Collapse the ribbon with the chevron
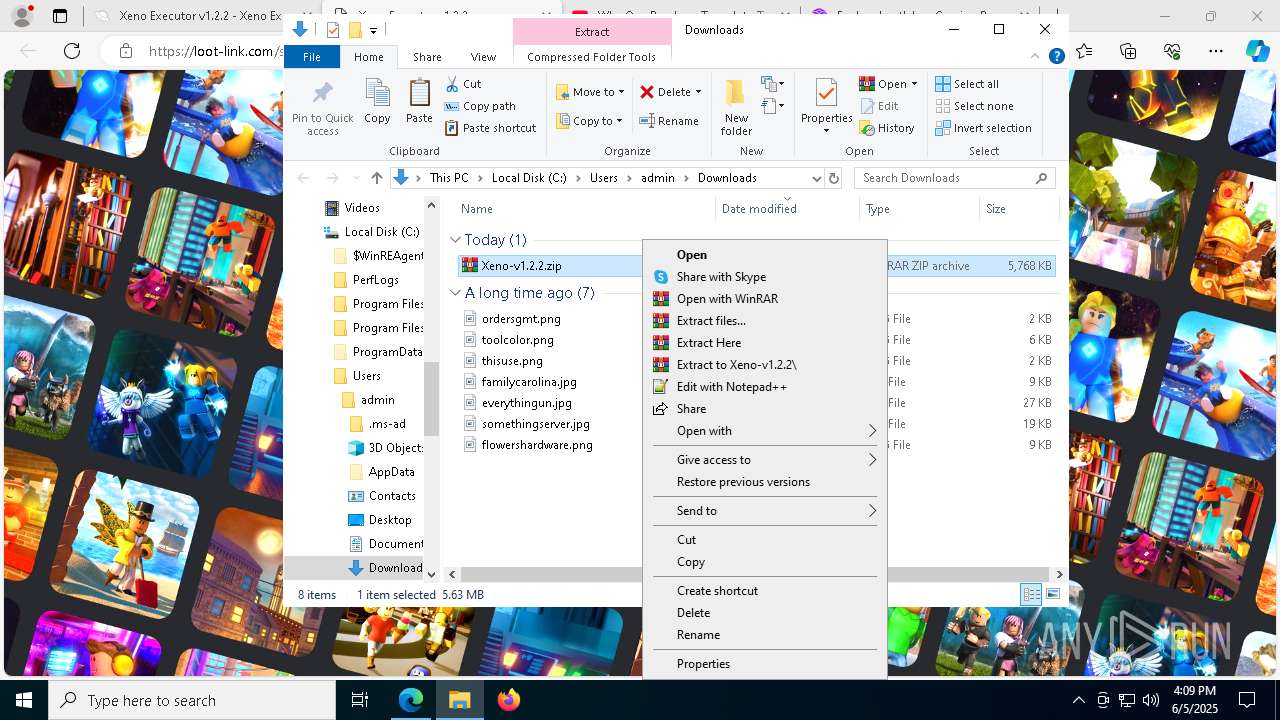1280x720 pixels. [1037, 57]
